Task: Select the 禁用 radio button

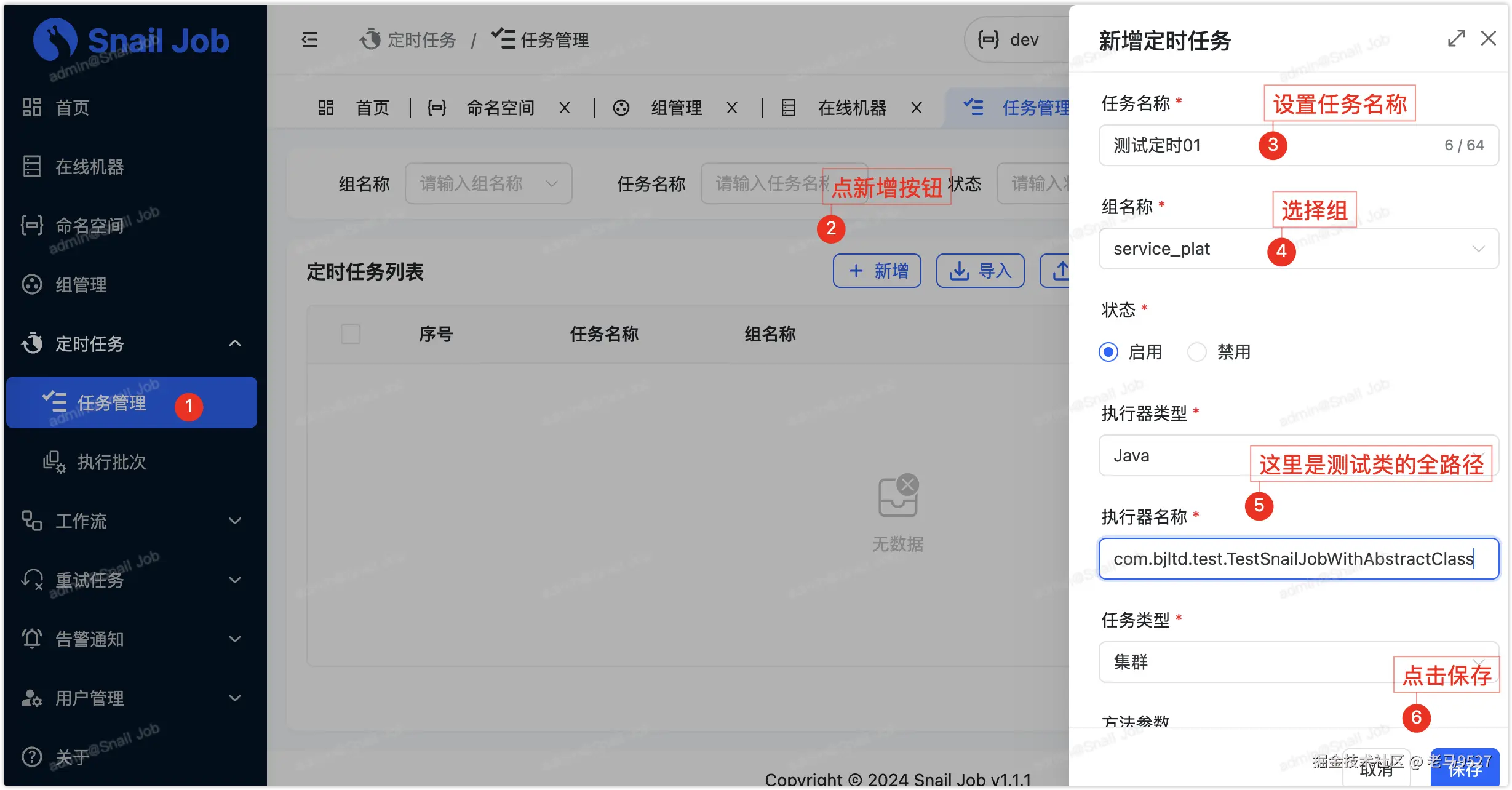Action: 1196,352
